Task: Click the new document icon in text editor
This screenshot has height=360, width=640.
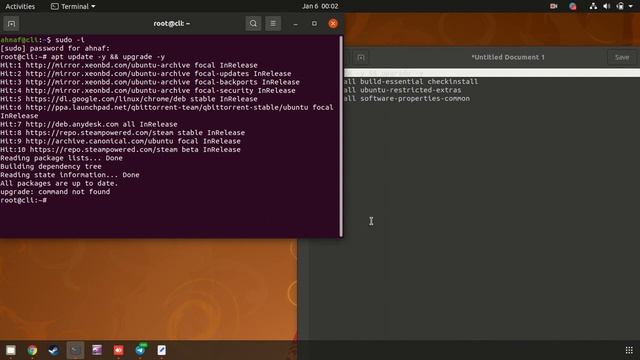Action: tap(361, 58)
